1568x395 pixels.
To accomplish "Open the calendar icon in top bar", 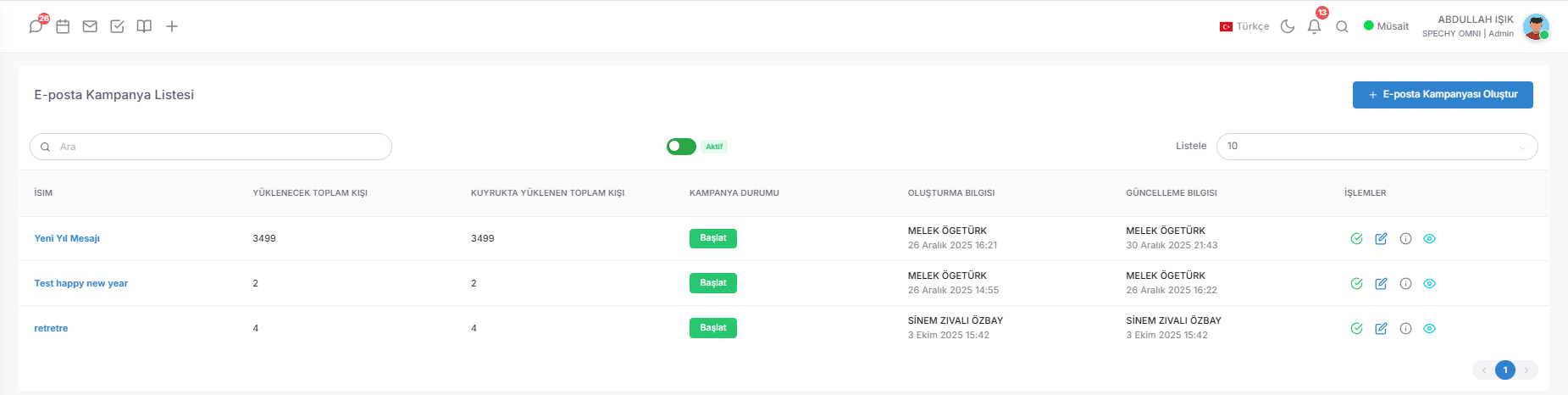I will pos(63,26).
